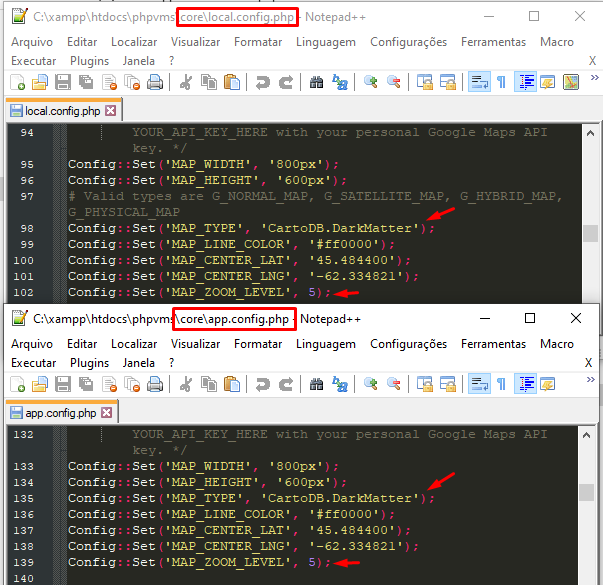The height and width of the screenshot is (585, 603).
Task: Expand toolbar overflow chevron in app.config.php window
Action: [x=591, y=380]
